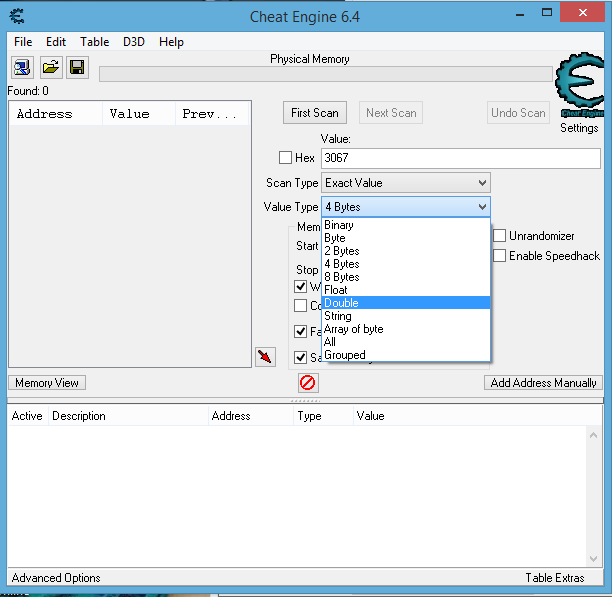This screenshot has width=612, height=597.
Task: Open the Table menu
Action: [x=95, y=42]
